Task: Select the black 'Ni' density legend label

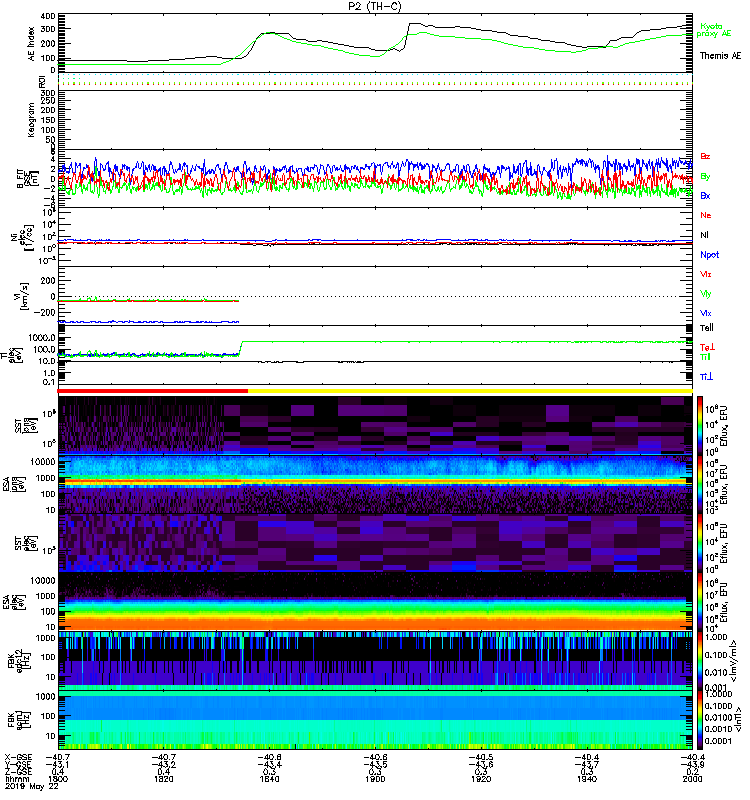Action: click(704, 235)
